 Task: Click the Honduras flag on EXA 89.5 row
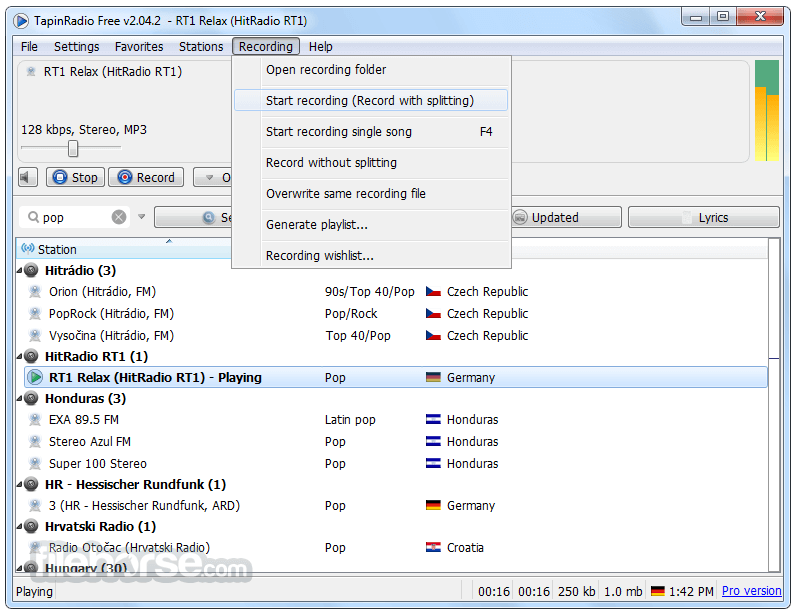(x=433, y=419)
